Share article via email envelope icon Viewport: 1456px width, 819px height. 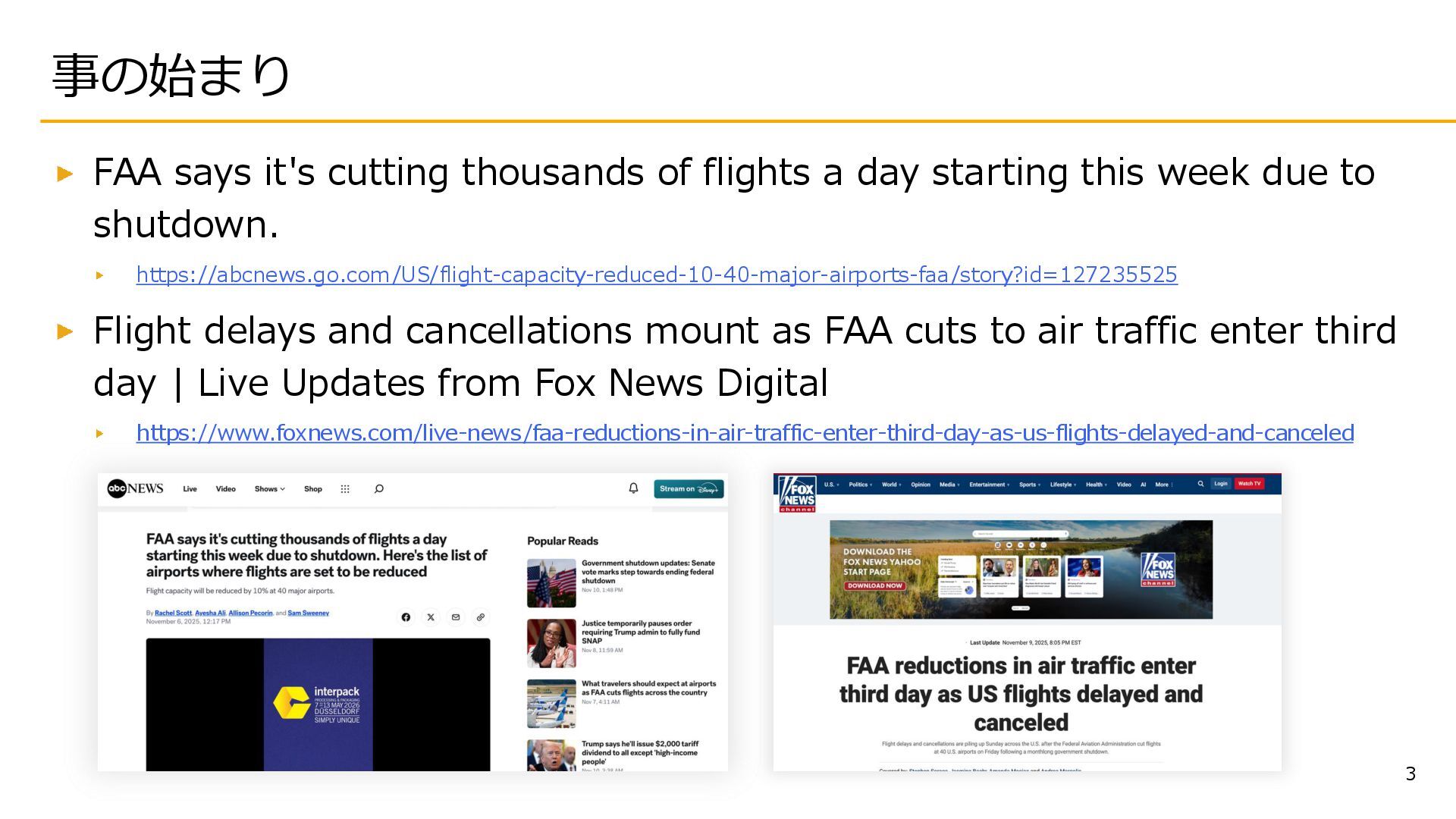tap(456, 617)
